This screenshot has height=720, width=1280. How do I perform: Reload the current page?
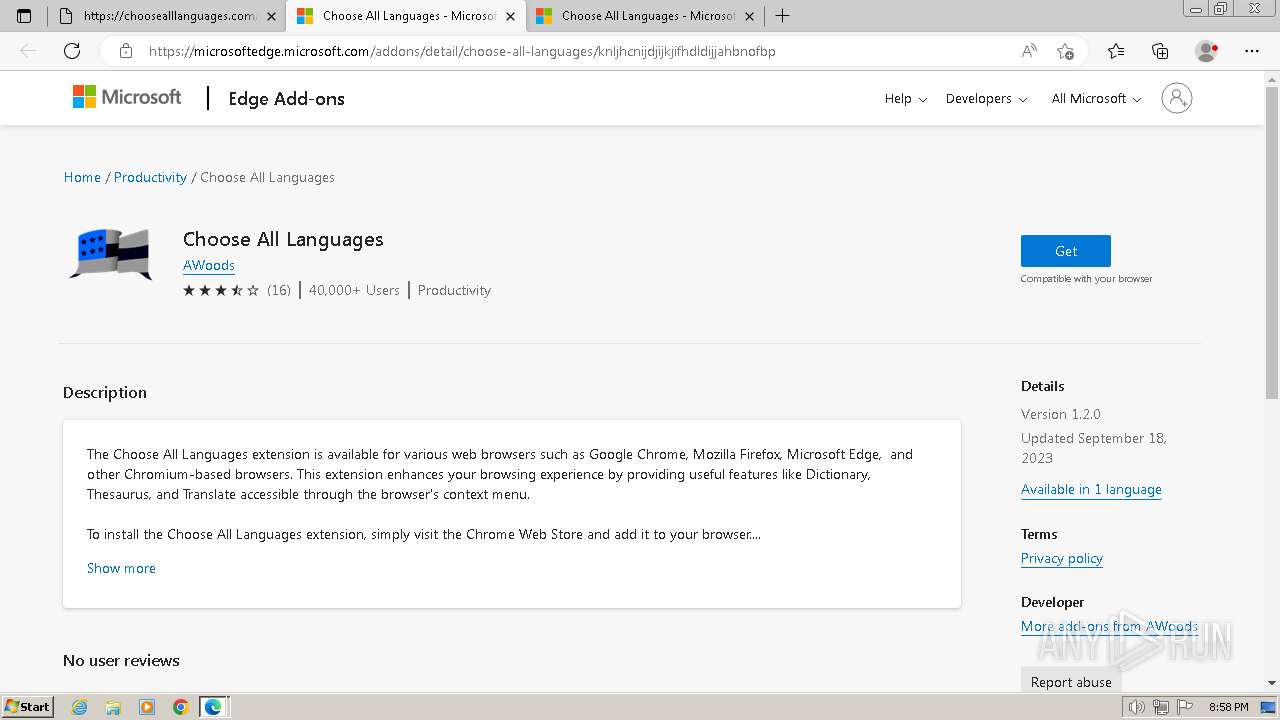point(72,51)
